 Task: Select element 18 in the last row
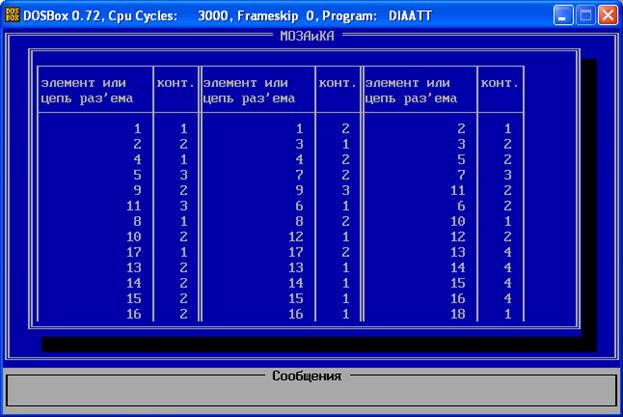tap(461, 314)
